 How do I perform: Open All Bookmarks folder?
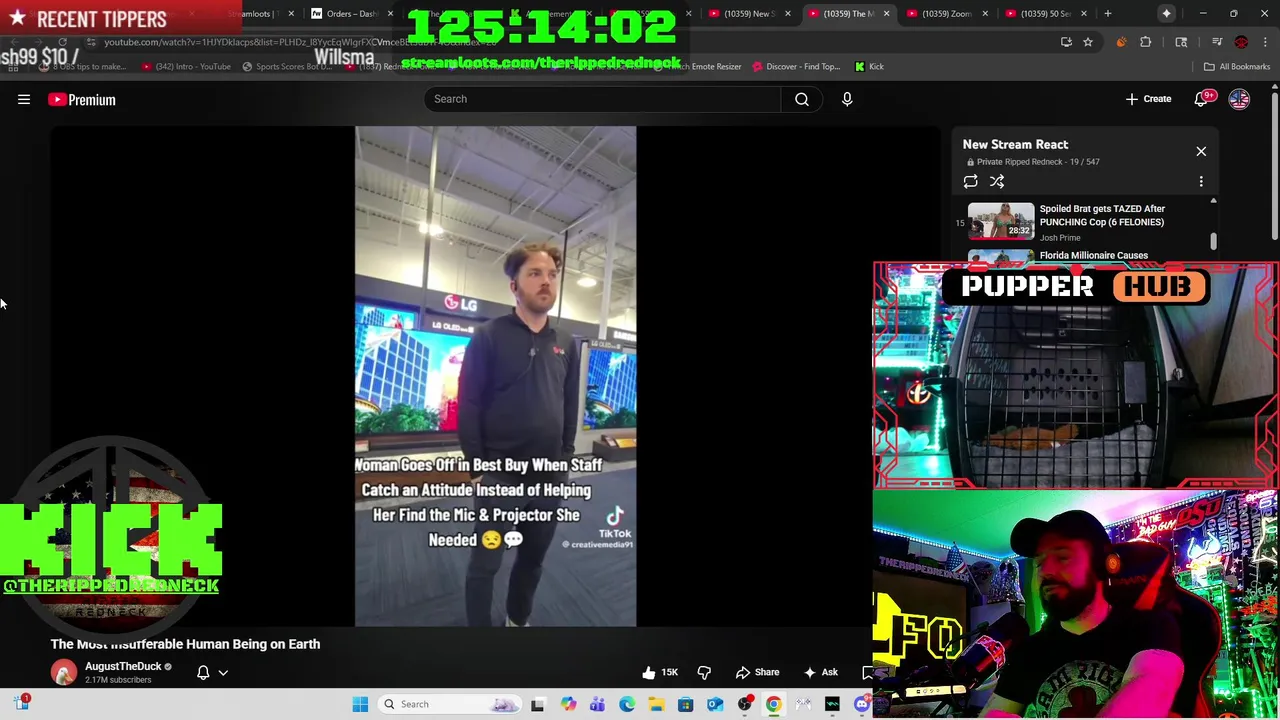[1237, 66]
